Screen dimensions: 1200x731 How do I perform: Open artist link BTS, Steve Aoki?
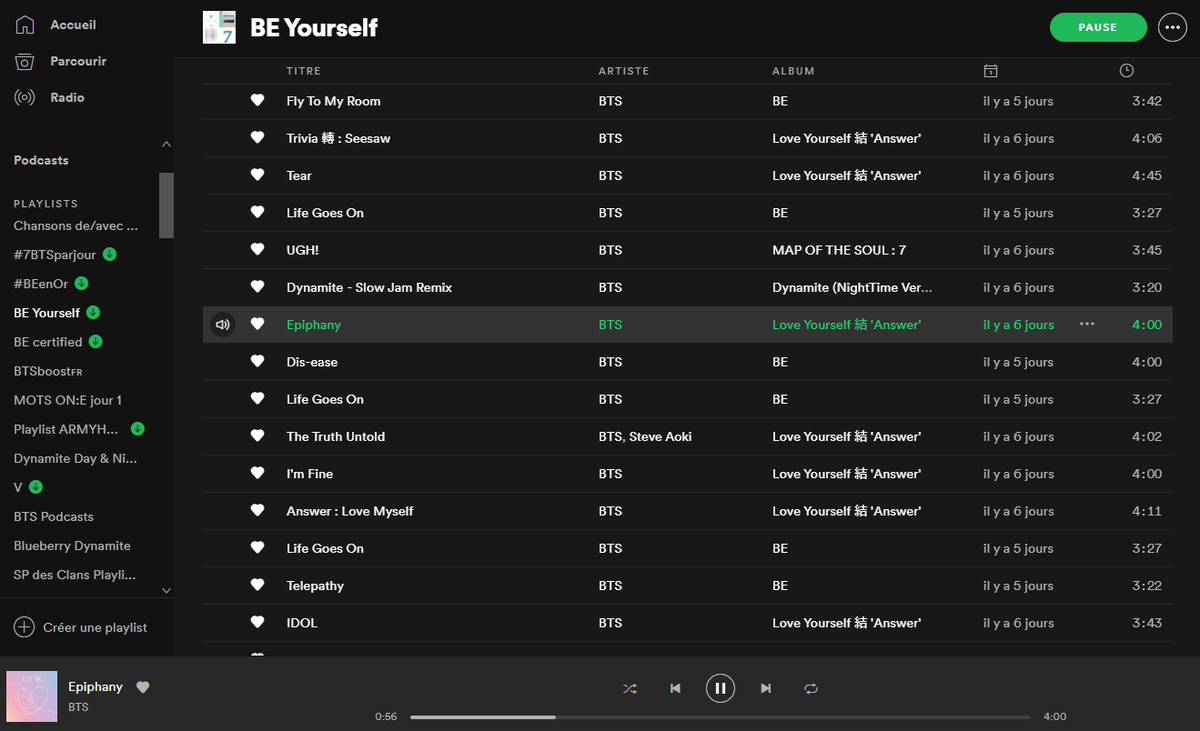pos(645,437)
